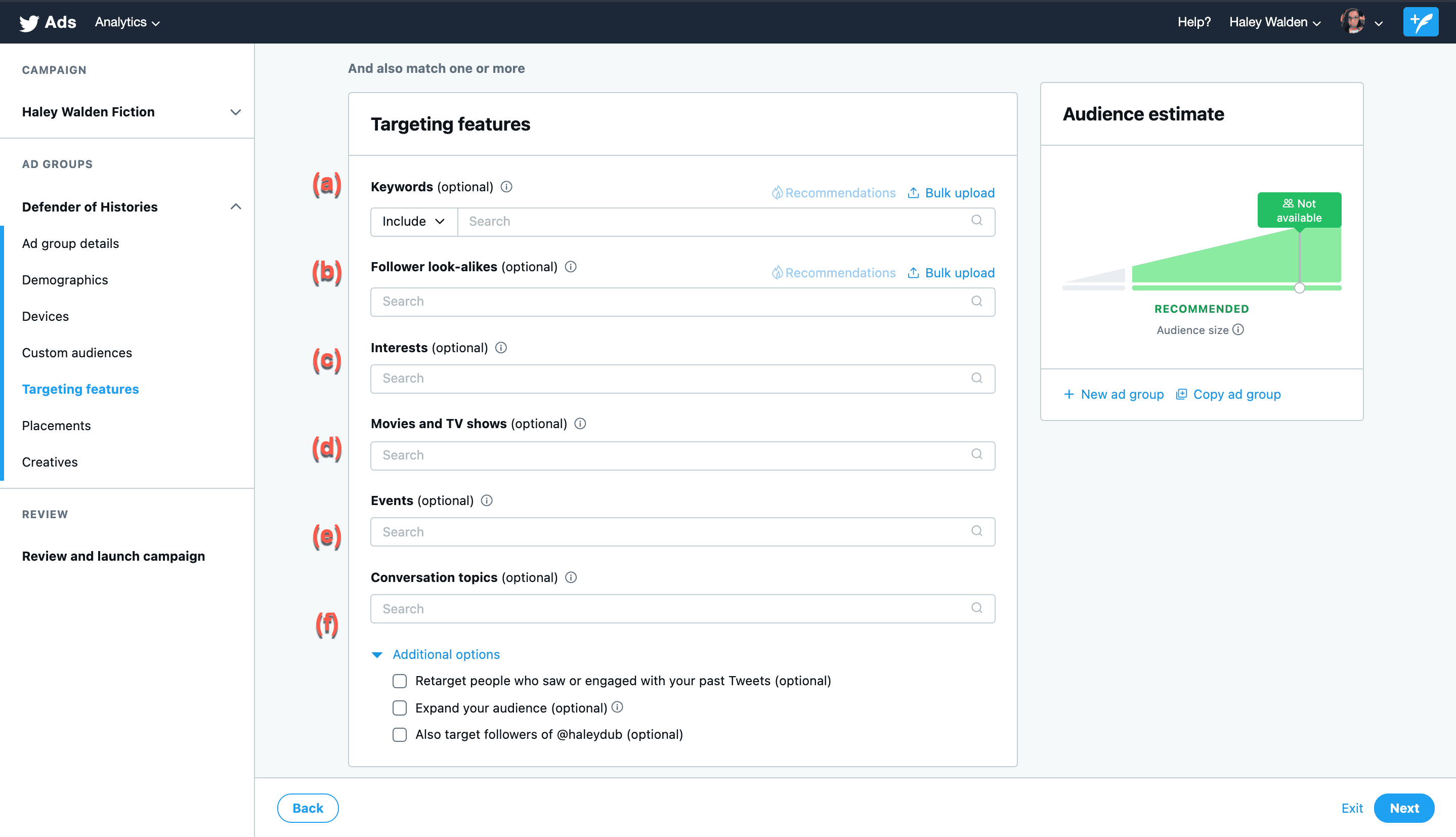
Task: Click the audience size slider handle
Action: [1299, 288]
